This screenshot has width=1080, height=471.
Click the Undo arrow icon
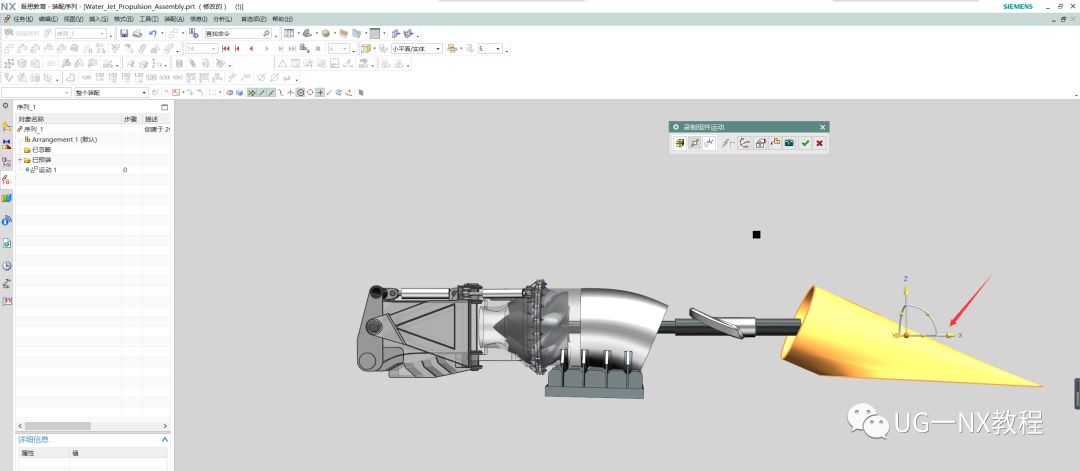pos(153,33)
